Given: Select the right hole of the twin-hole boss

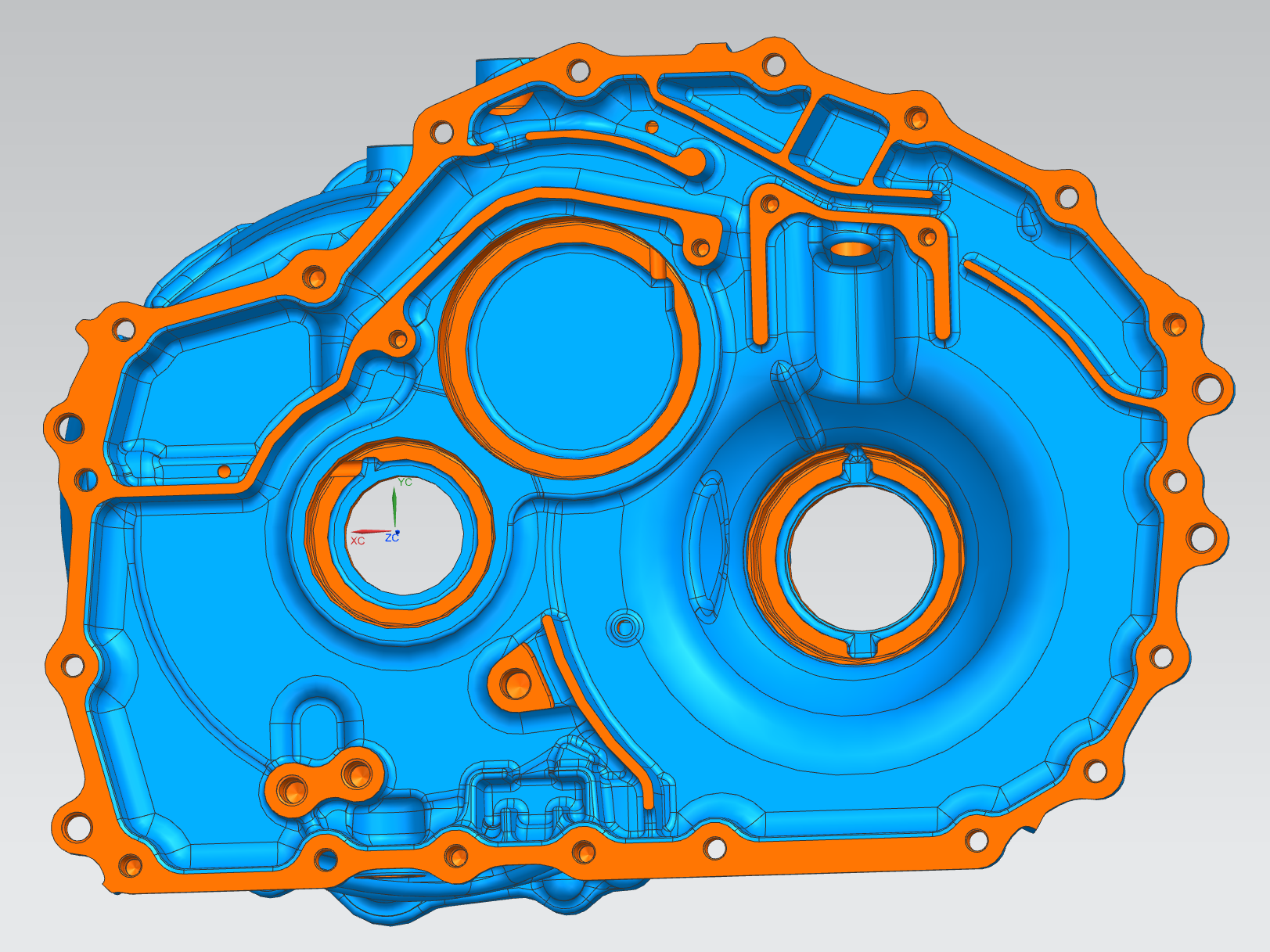Looking at the screenshot, I should (357, 774).
